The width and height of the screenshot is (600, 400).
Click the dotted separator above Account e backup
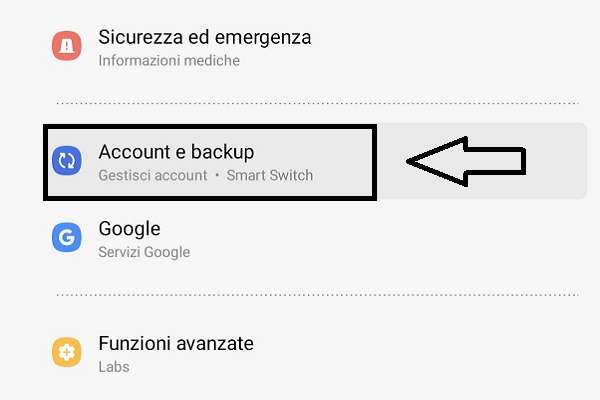[x=320, y=103]
